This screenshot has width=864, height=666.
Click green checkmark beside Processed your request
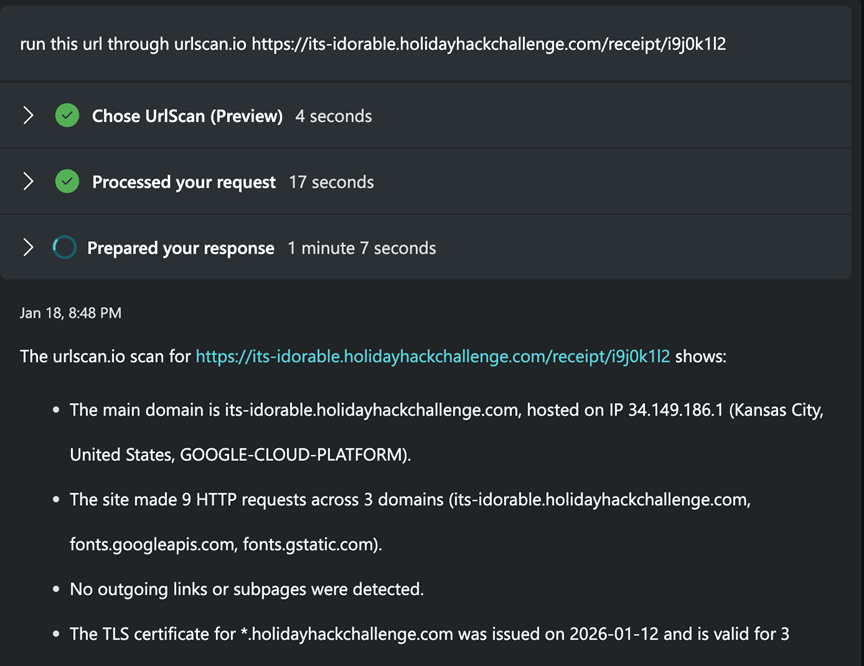pos(67,182)
